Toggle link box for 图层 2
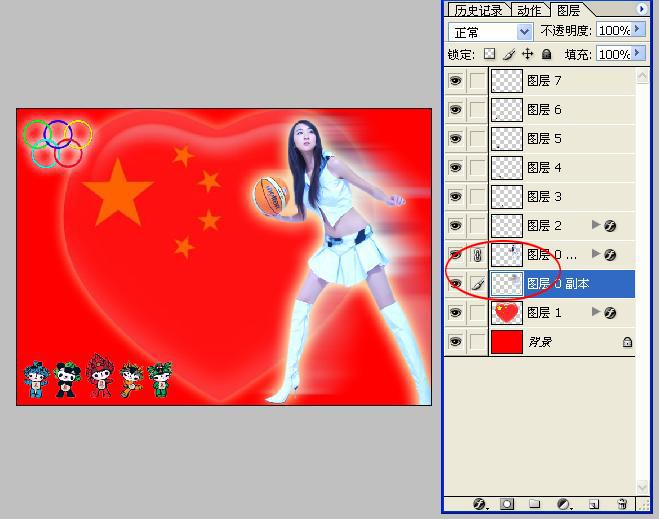 pyautogui.click(x=477, y=226)
